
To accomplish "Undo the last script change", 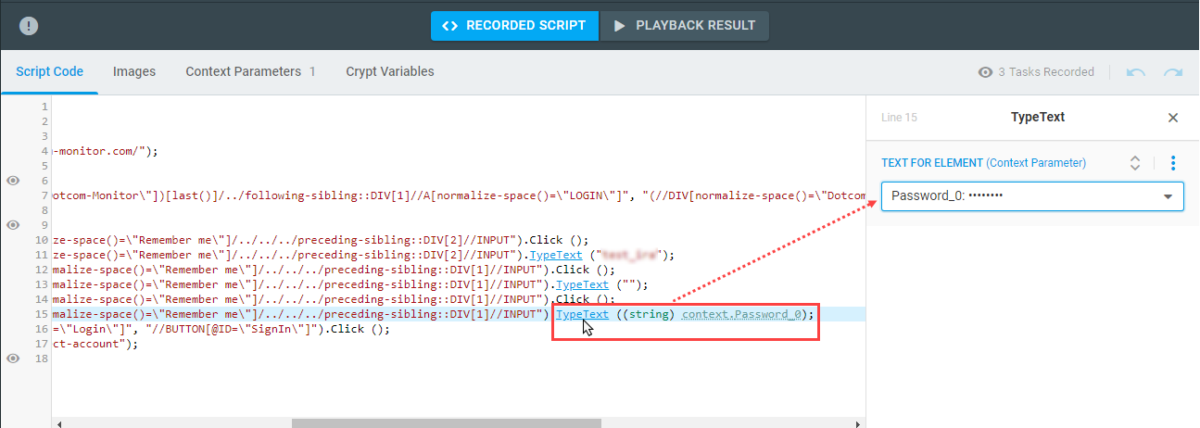I will tap(1136, 72).
